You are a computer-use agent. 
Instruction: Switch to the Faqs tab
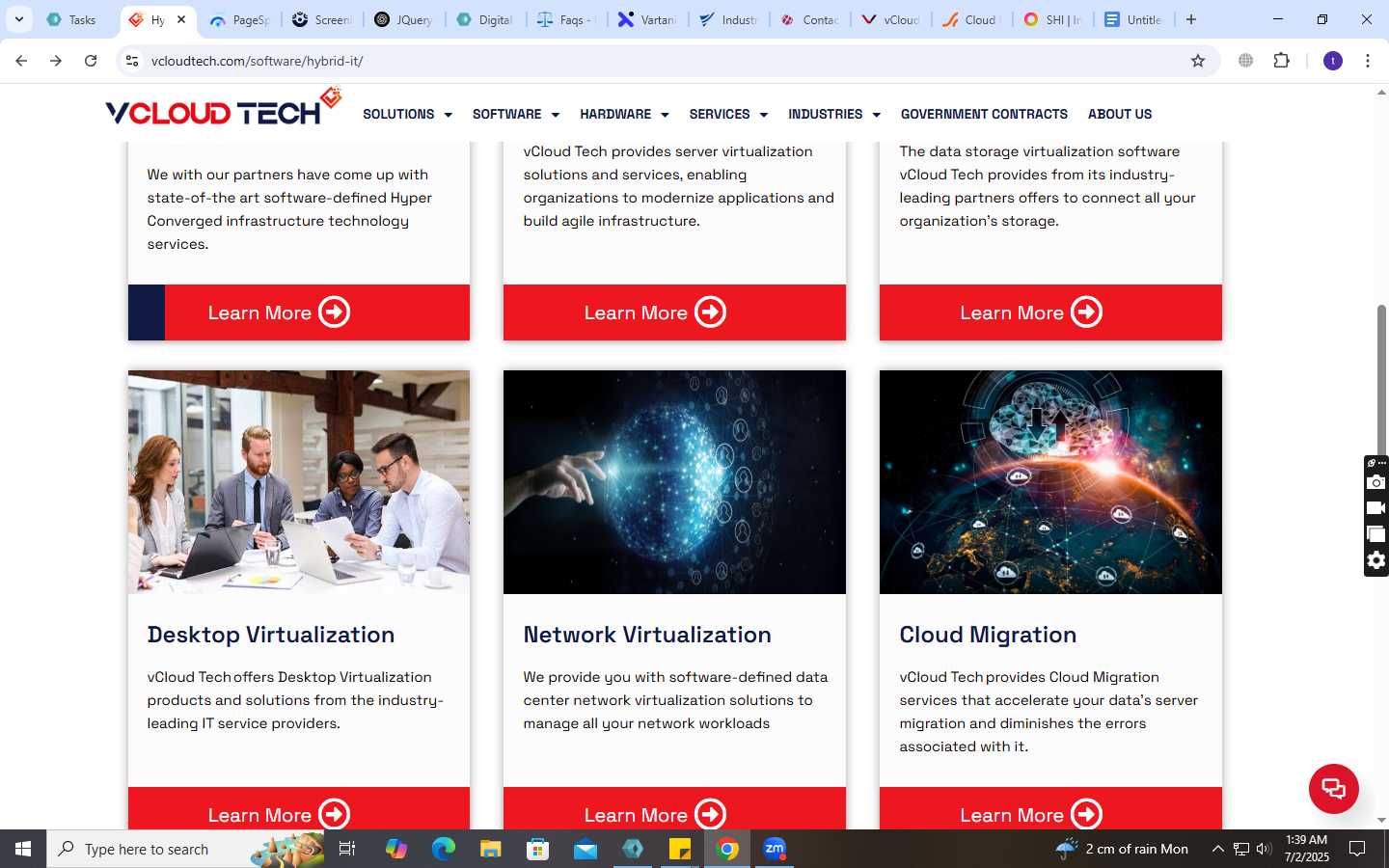[567, 19]
